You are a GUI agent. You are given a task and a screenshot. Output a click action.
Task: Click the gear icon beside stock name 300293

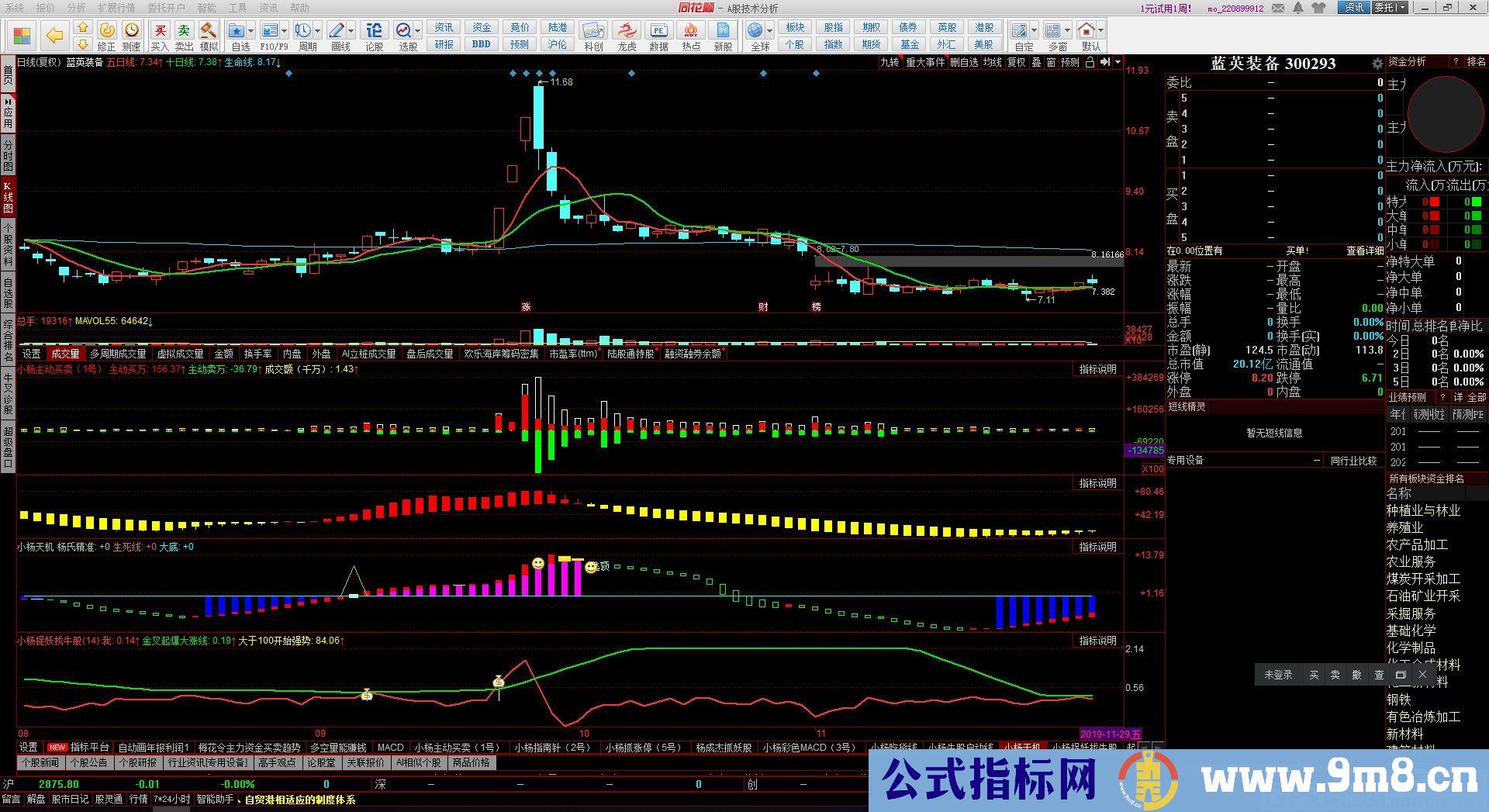(1377, 64)
